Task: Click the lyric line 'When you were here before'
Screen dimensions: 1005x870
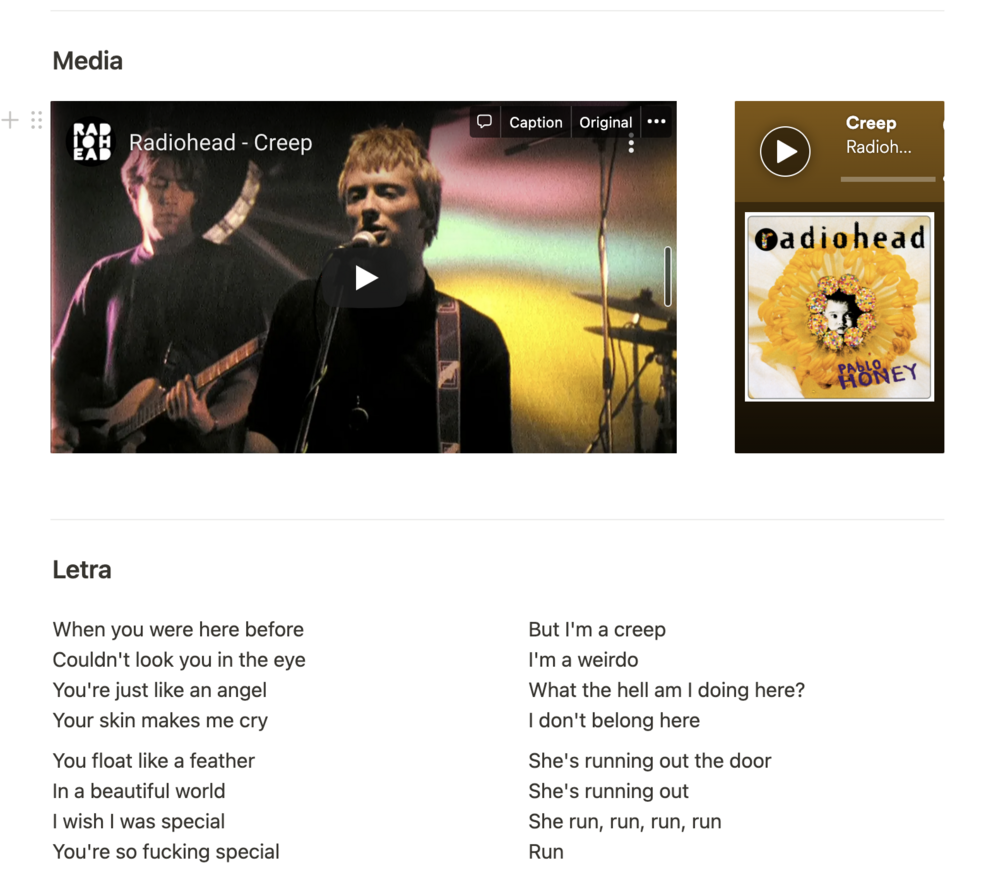Action: pyautogui.click(x=178, y=630)
